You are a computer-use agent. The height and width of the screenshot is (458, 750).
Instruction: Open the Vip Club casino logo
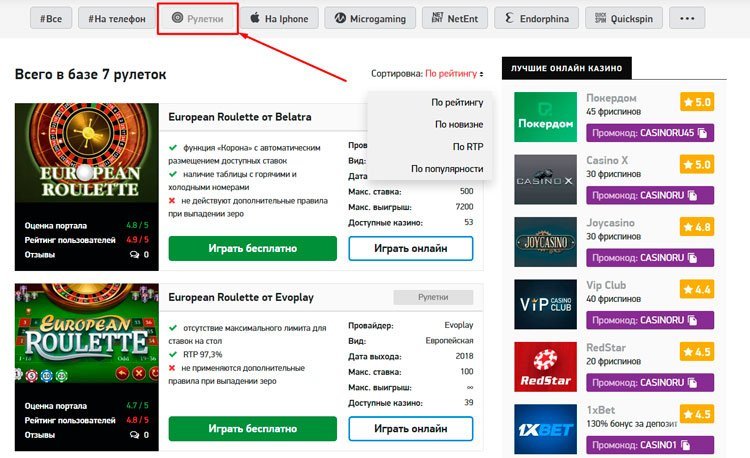(545, 304)
